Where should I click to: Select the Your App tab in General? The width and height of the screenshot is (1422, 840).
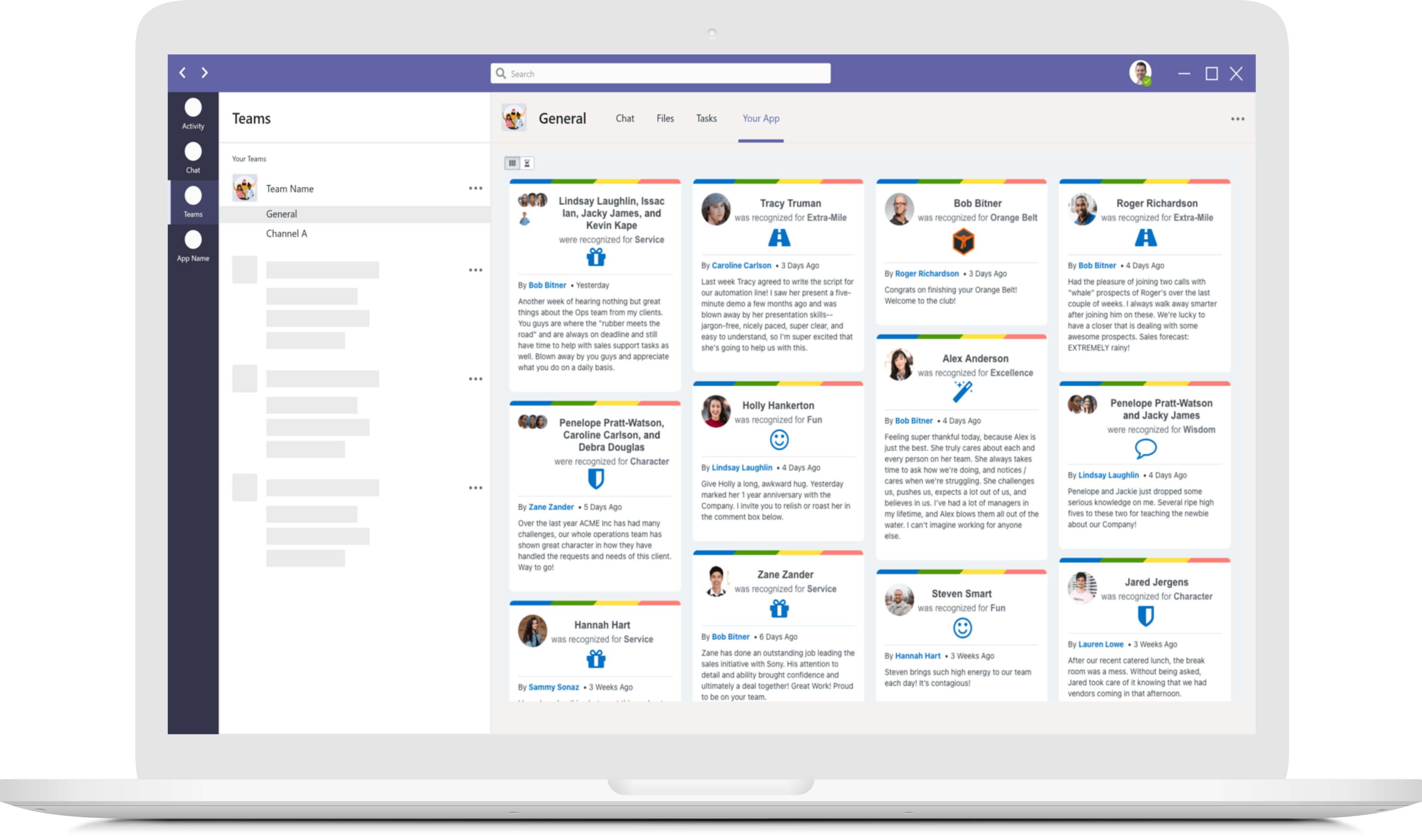(x=762, y=118)
